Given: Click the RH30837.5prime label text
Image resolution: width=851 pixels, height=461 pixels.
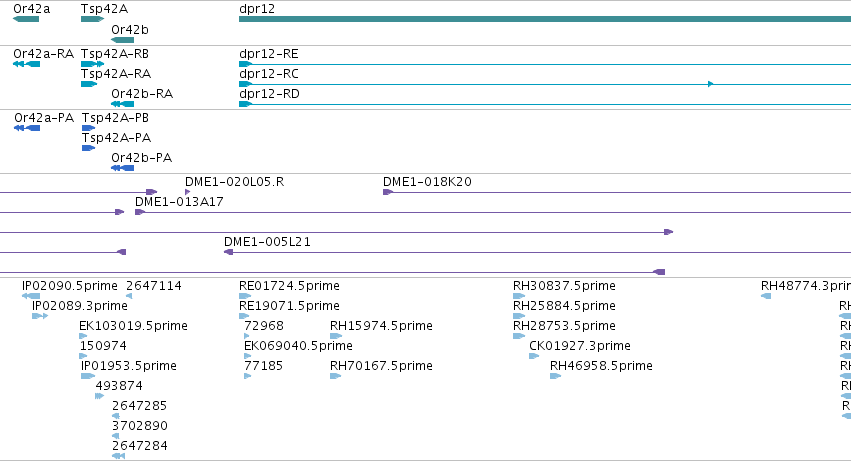Looking at the screenshot, I should [564, 286].
